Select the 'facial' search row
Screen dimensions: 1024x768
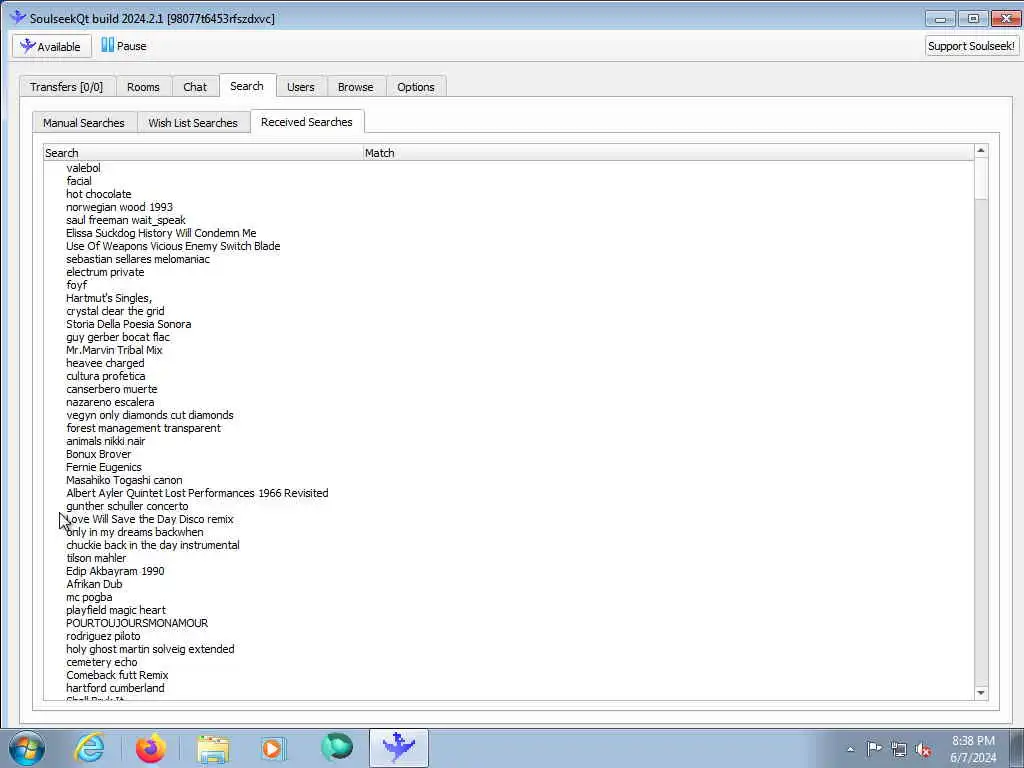tap(79, 181)
